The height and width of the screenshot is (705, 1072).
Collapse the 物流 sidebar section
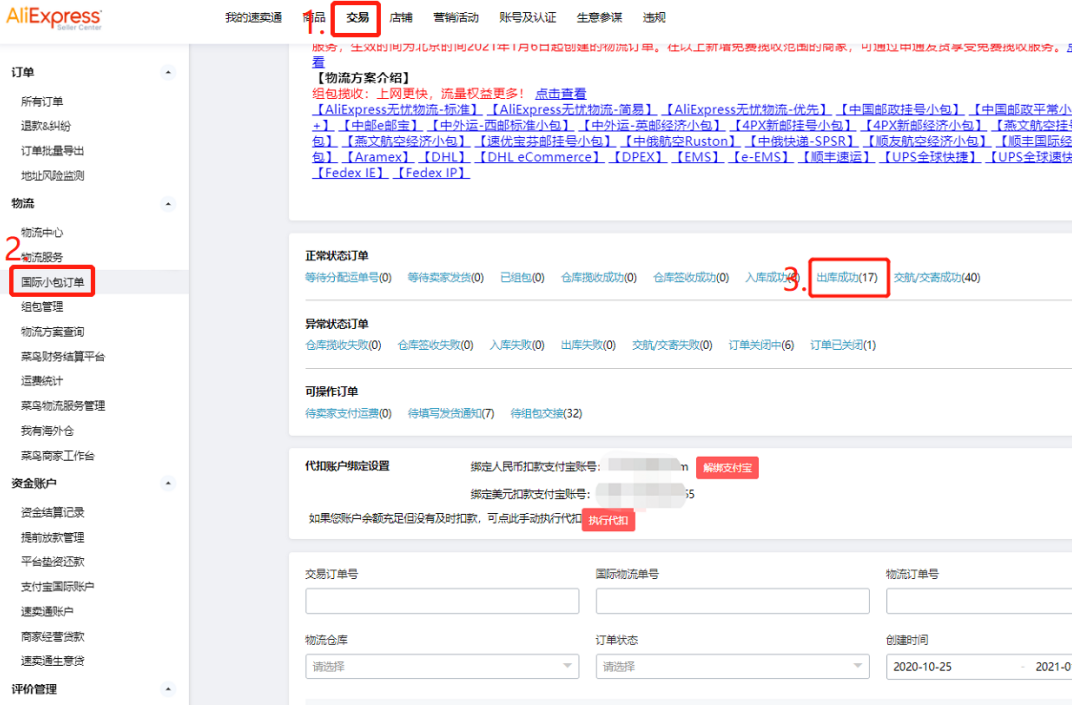point(168,204)
